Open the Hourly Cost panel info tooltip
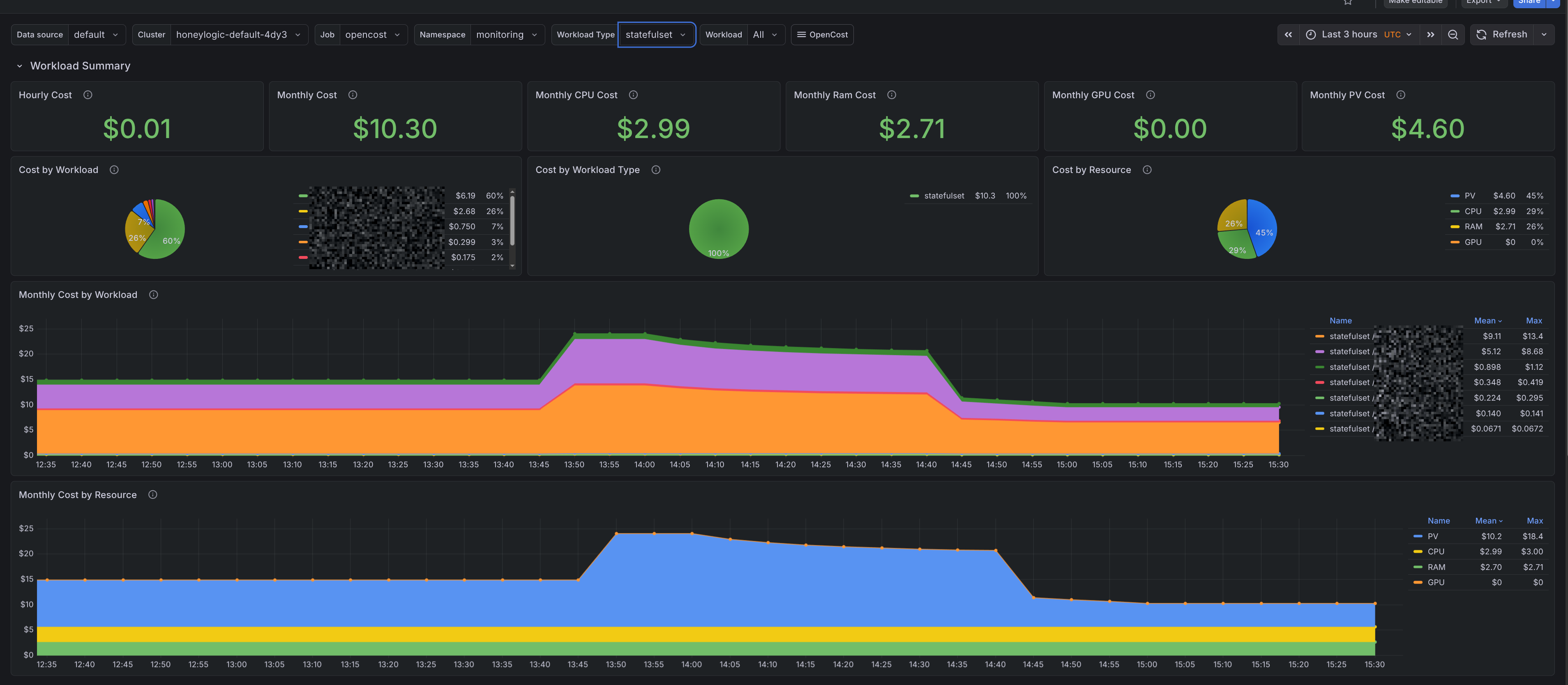1568x685 pixels. (88, 95)
